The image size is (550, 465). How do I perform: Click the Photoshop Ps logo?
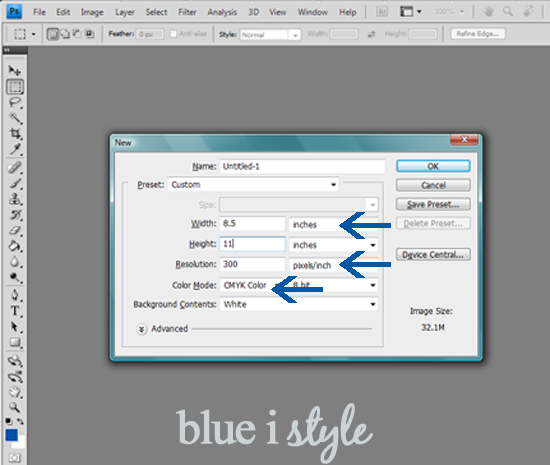coord(14,12)
